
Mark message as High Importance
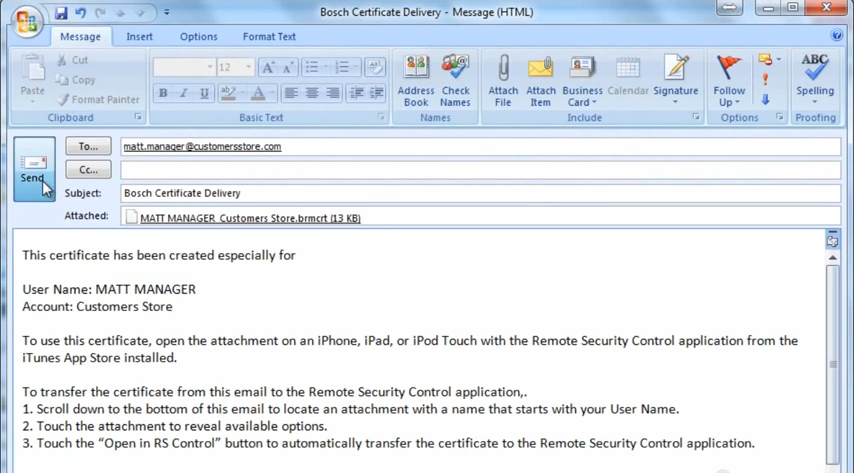click(x=765, y=80)
